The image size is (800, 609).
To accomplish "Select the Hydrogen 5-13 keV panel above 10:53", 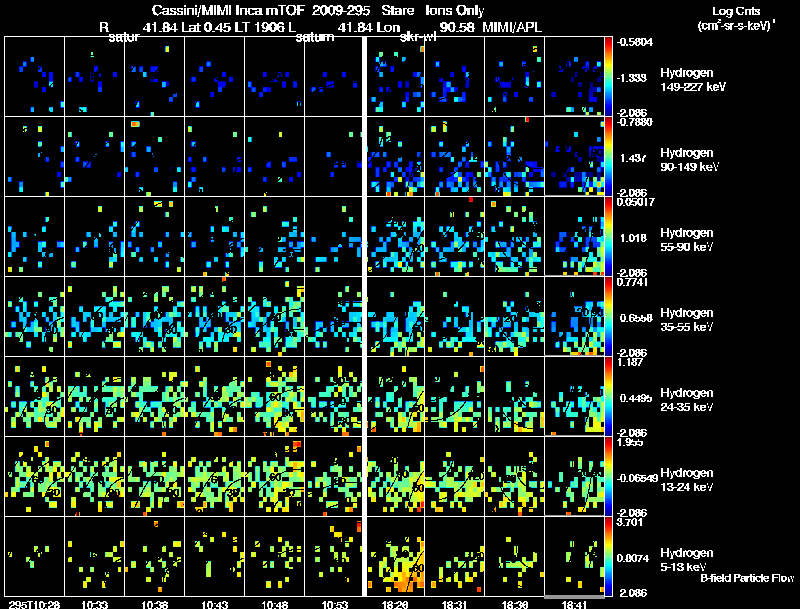I will point(334,556).
